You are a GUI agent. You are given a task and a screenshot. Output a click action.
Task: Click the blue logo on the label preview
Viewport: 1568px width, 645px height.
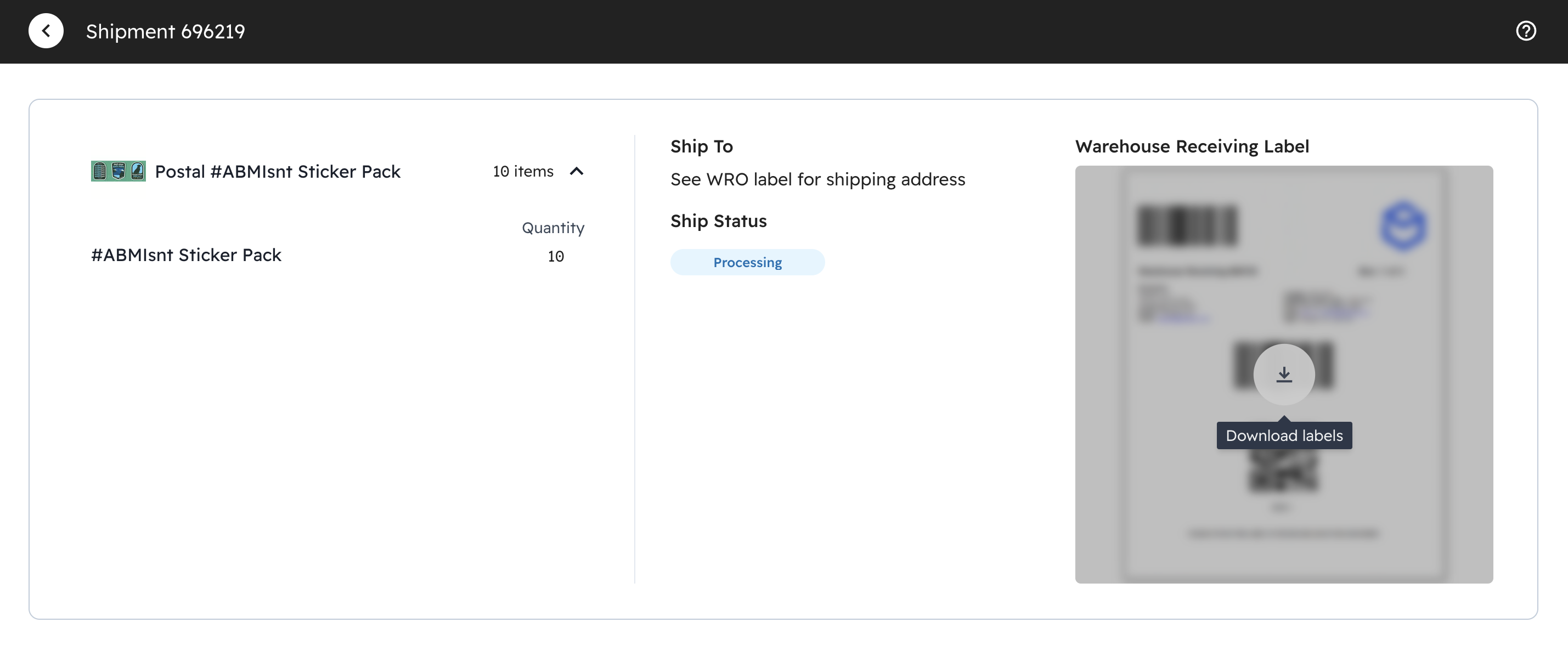1402,227
